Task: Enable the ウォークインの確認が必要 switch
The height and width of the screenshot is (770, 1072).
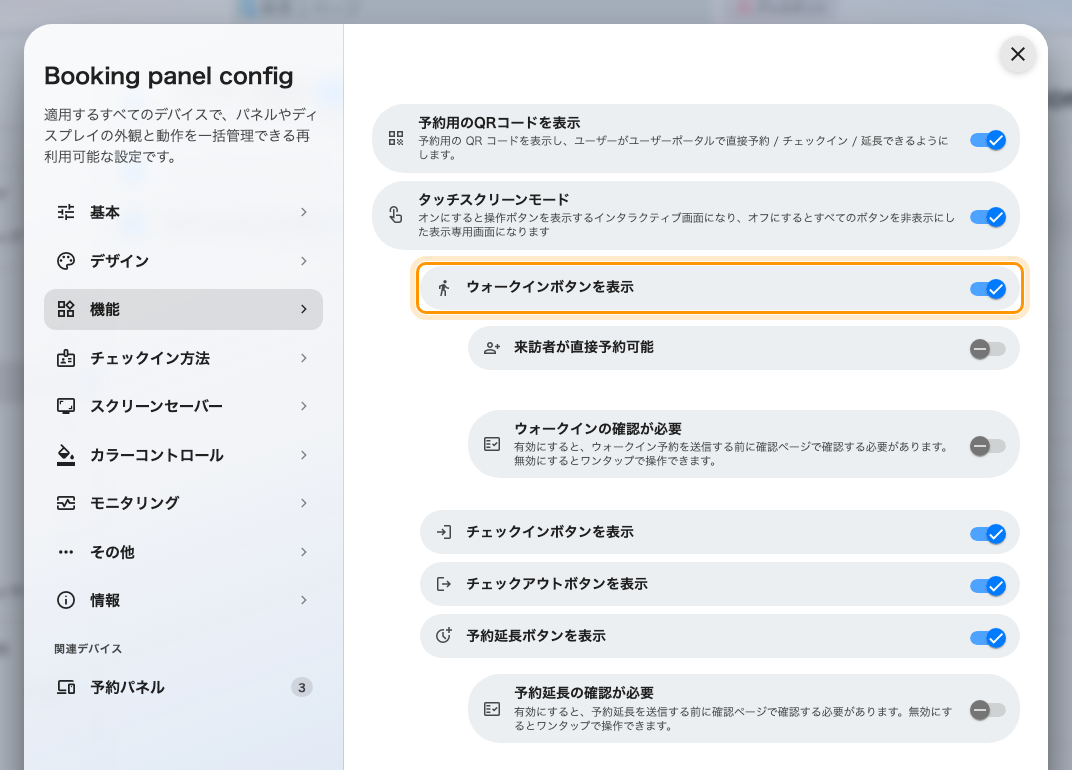Action: (x=988, y=447)
